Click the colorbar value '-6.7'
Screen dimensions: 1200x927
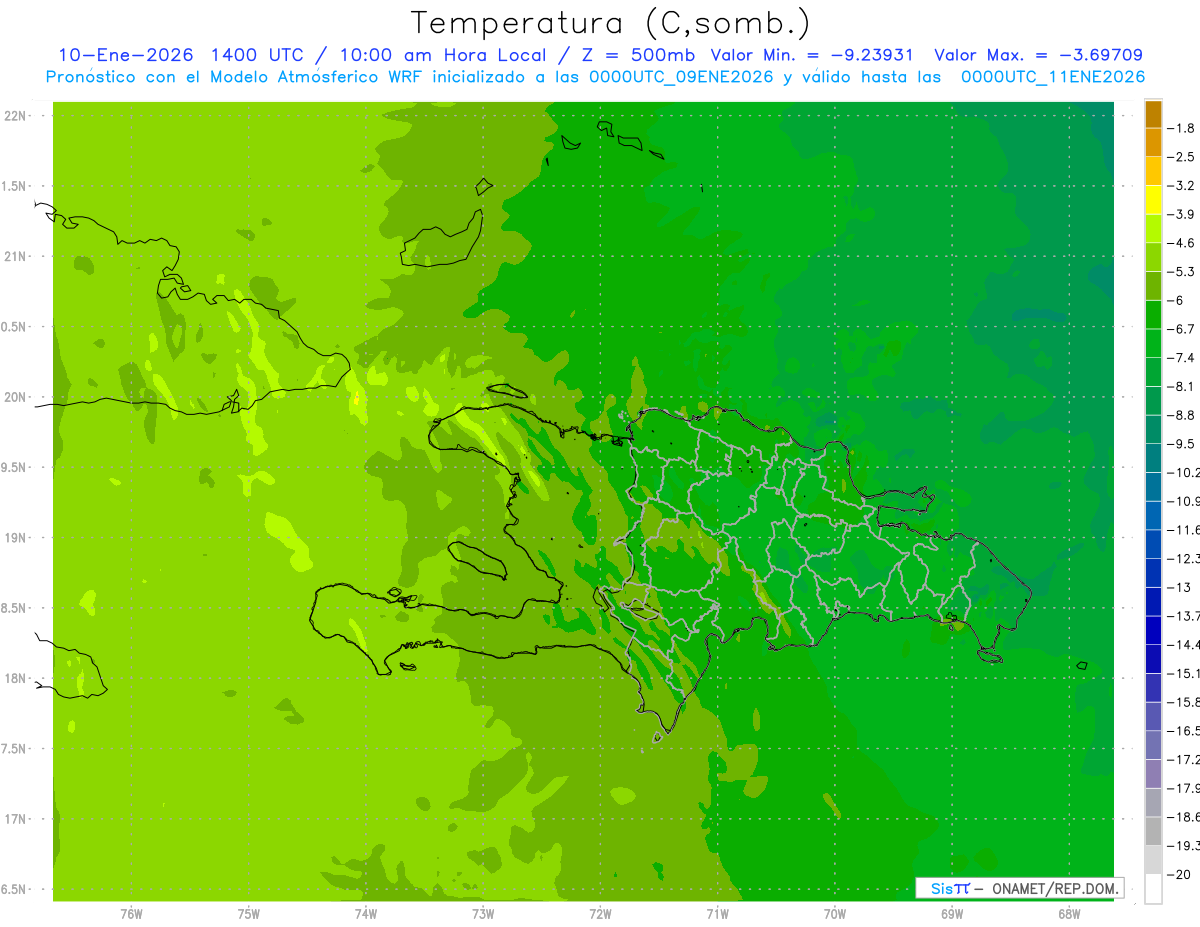1181,329
